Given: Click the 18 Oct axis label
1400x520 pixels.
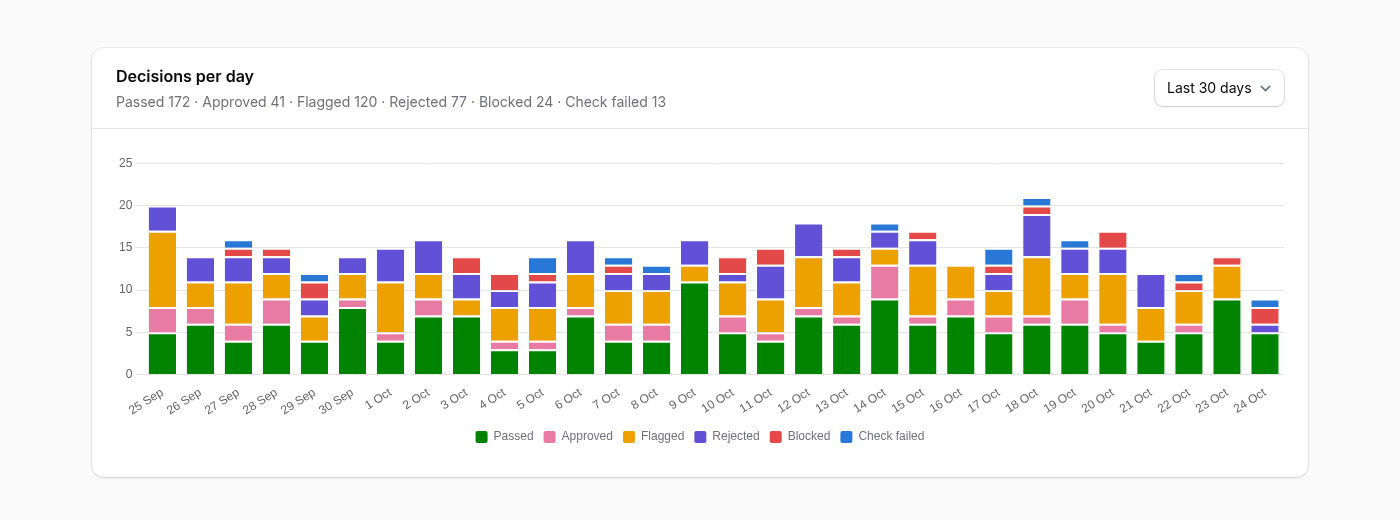Looking at the screenshot, I should point(1020,401).
